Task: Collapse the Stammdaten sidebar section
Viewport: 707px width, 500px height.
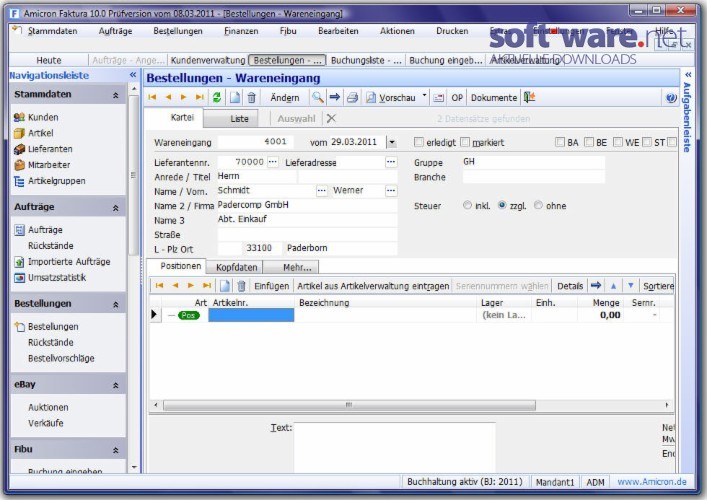Action: [115, 95]
